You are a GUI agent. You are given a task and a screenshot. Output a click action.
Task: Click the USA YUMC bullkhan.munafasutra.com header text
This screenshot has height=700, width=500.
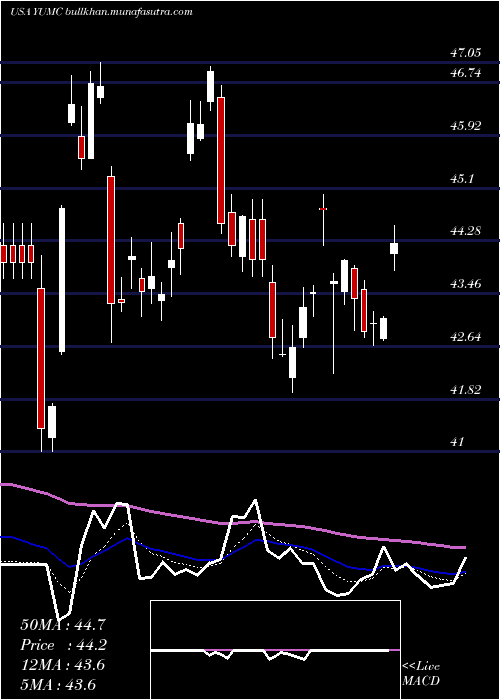click(101, 12)
